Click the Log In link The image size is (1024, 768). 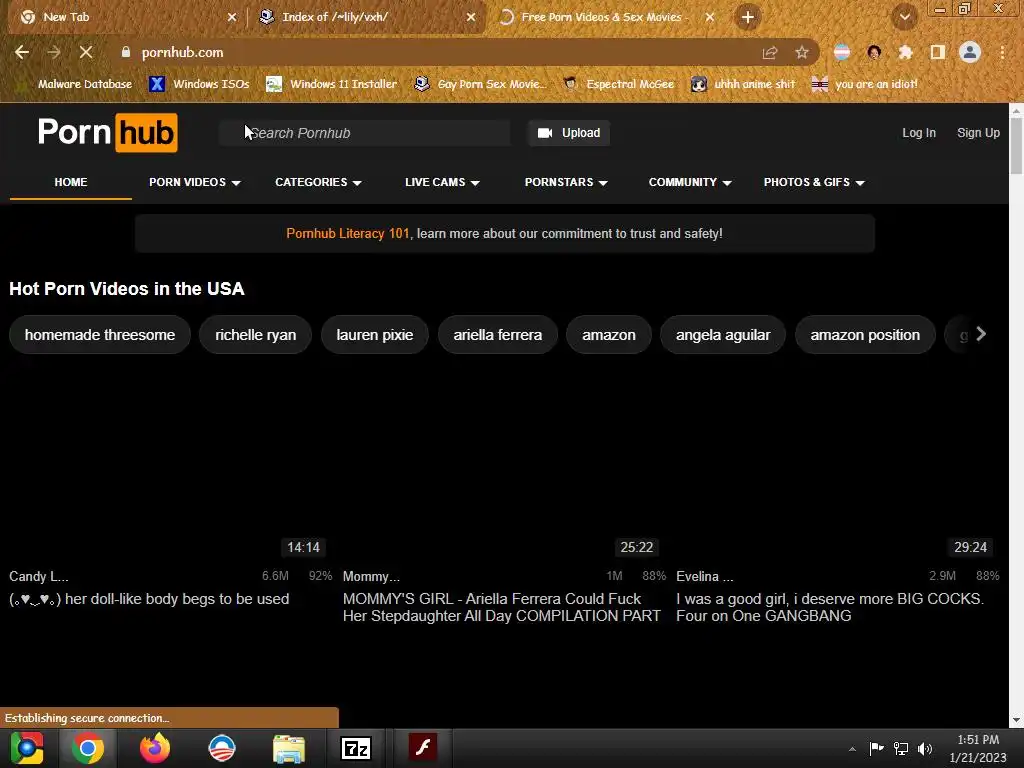pyautogui.click(x=919, y=133)
